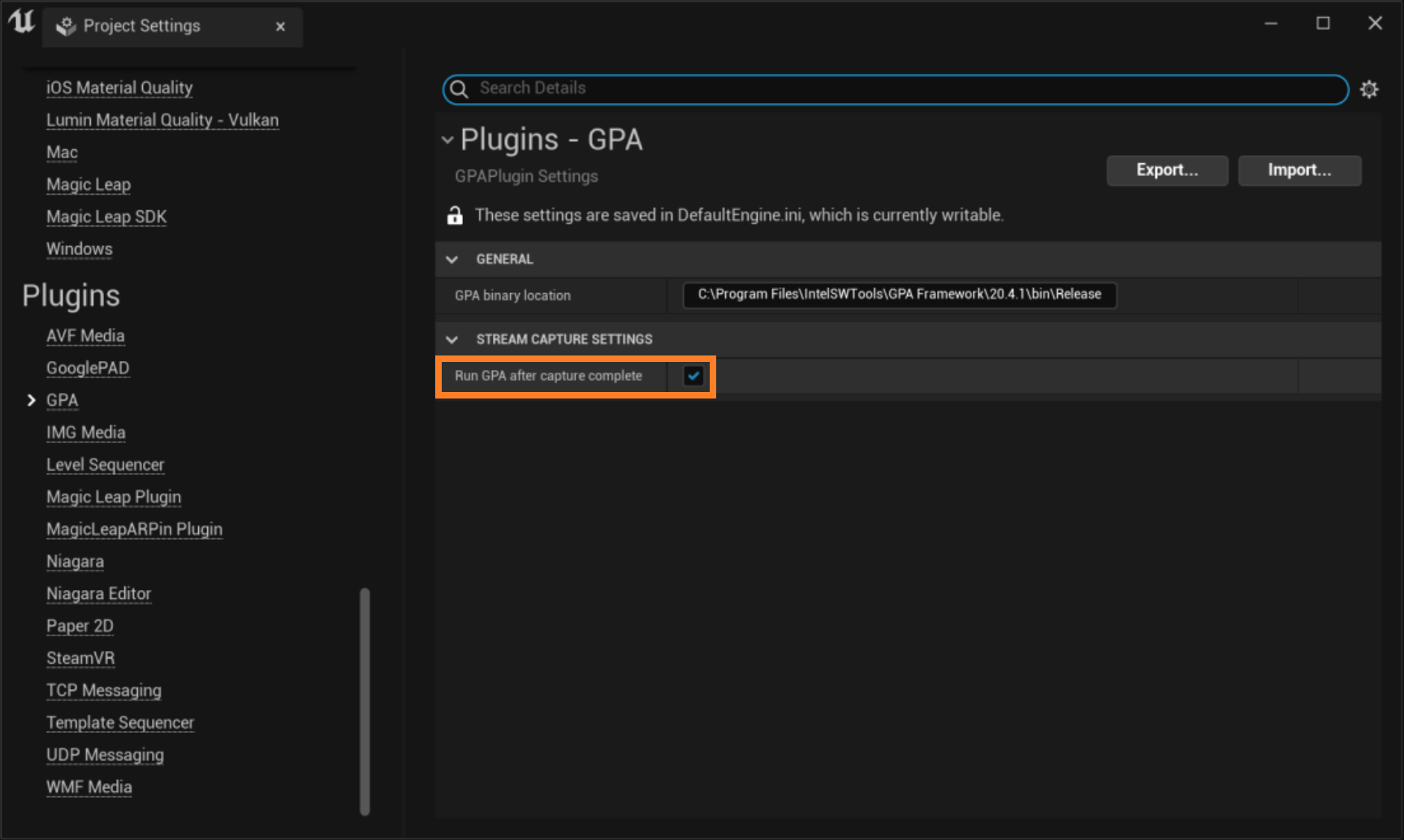Image resolution: width=1404 pixels, height=840 pixels.
Task: Open the SteamVR plugin settings
Action: pos(80,658)
